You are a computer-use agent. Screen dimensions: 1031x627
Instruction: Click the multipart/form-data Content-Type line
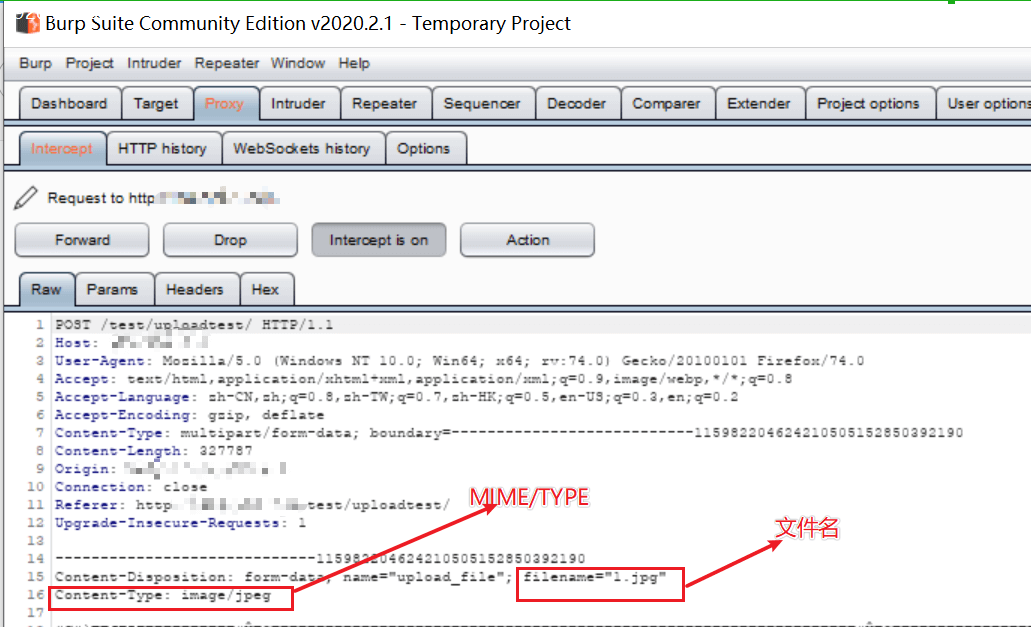(508, 433)
